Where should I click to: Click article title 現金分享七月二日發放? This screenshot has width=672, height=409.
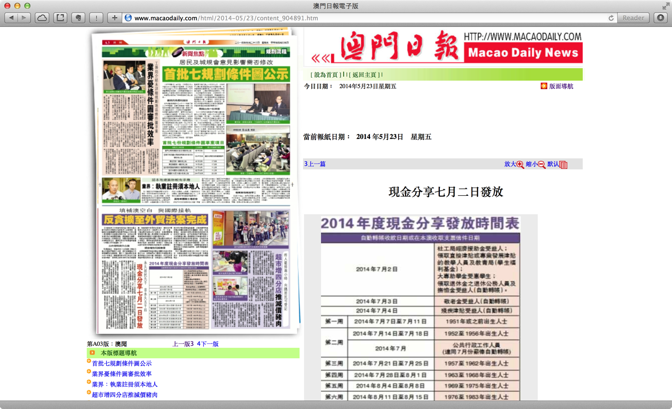coord(446,192)
